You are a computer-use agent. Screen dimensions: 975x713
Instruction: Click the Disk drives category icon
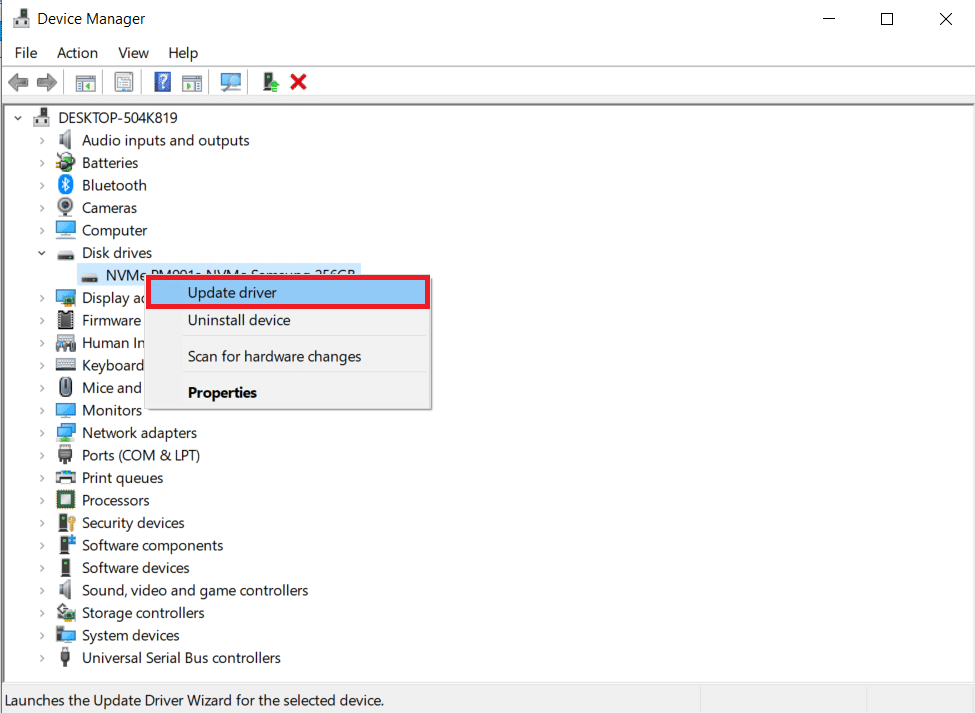[x=65, y=254]
